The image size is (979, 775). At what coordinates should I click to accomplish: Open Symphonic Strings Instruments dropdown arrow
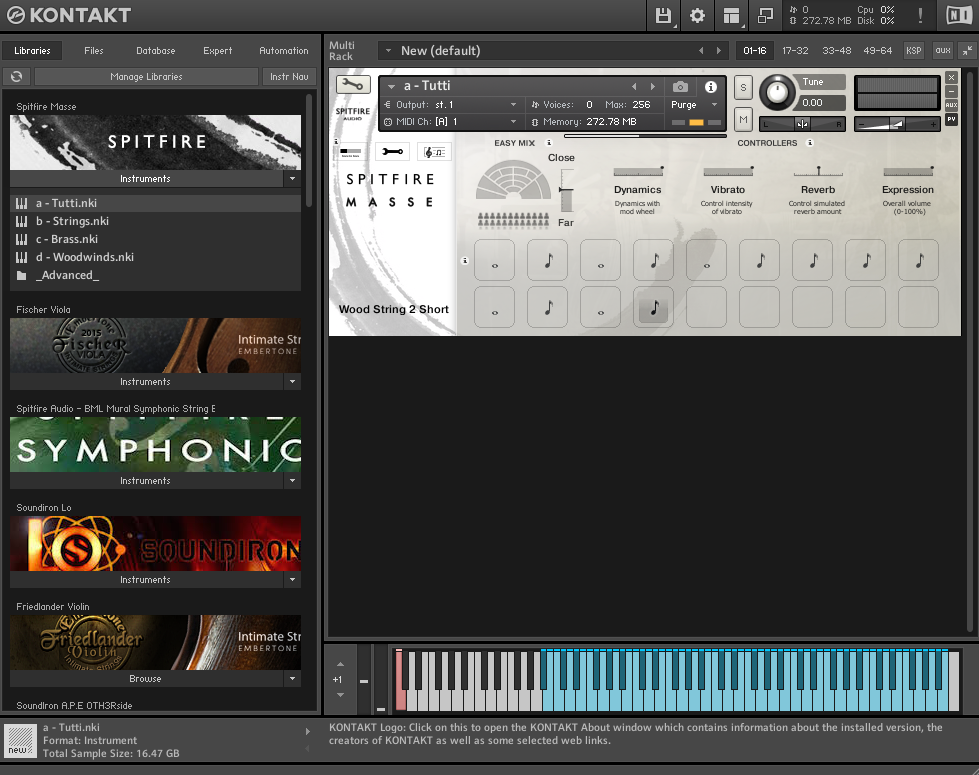tap(292, 481)
